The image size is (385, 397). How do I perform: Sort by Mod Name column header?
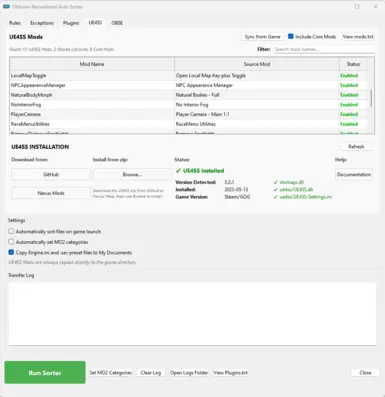pos(92,64)
